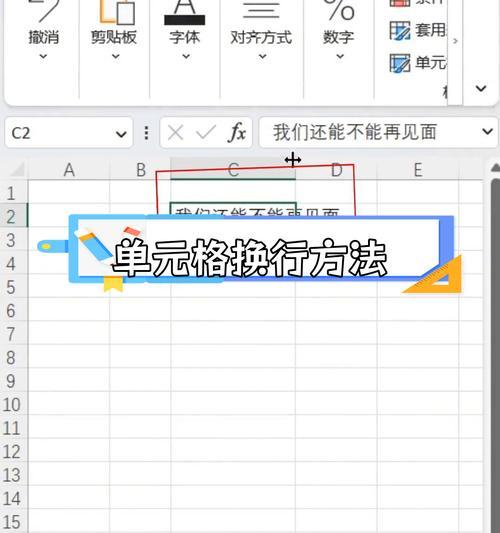Apply 套用 table format option
Screen dimensions: 500x533
tap(418, 30)
